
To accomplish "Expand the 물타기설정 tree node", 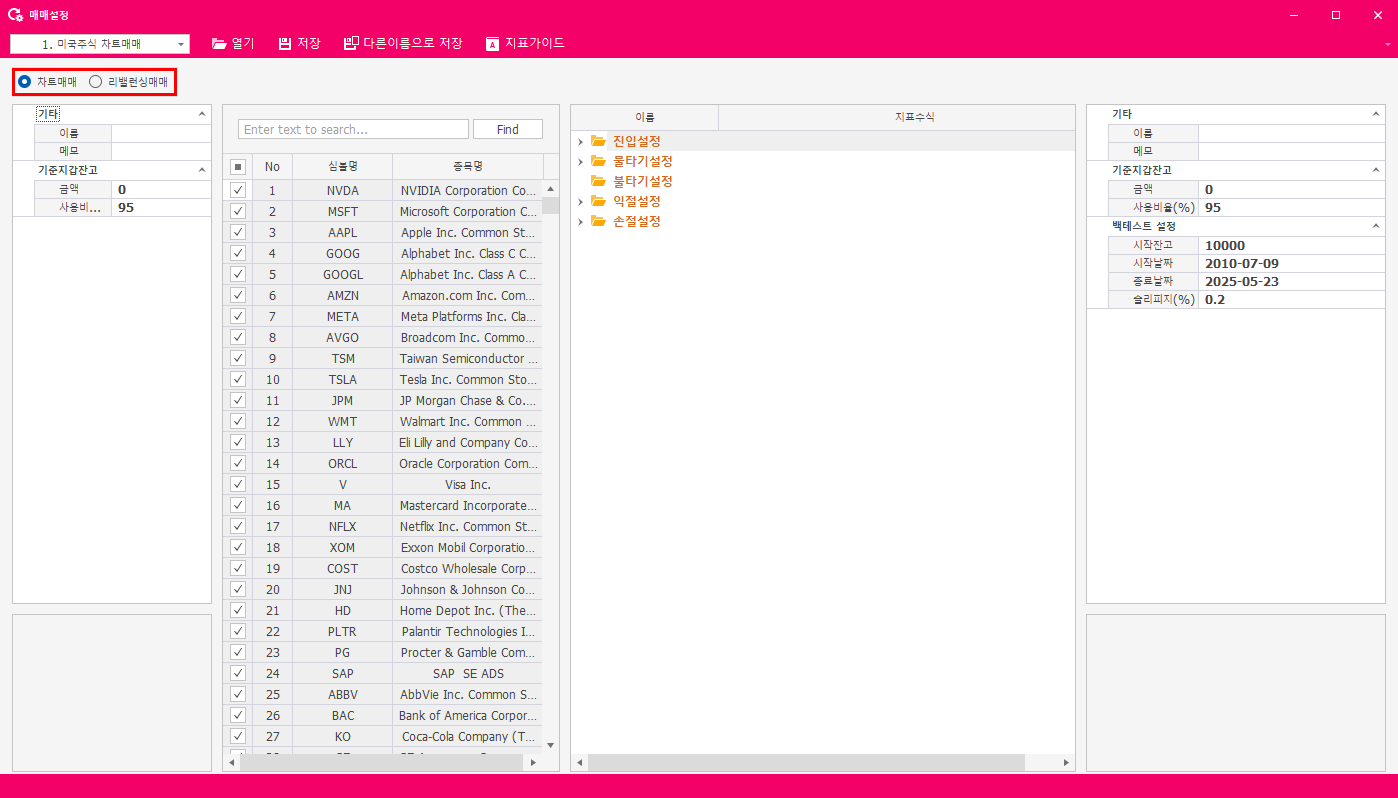I will (580, 161).
